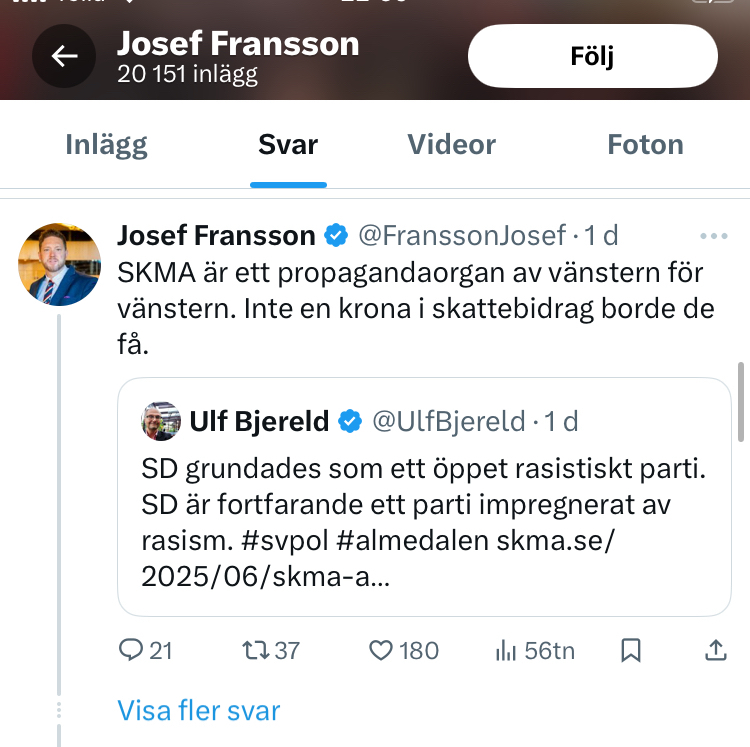Click Ulf Bjereld's small avatar

pyautogui.click(x=160, y=421)
